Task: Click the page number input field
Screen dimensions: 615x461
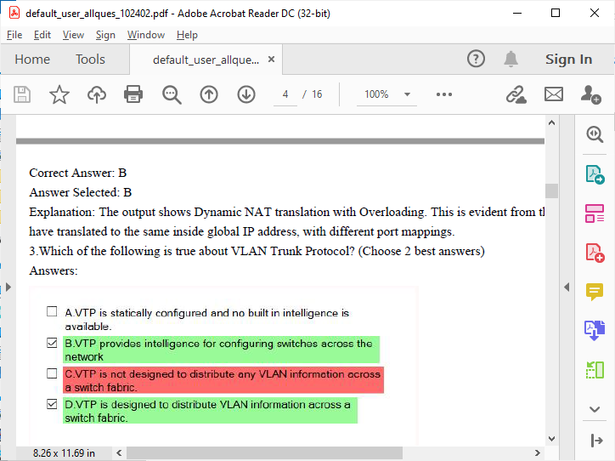Action: pyautogui.click(x=286, y=95)
